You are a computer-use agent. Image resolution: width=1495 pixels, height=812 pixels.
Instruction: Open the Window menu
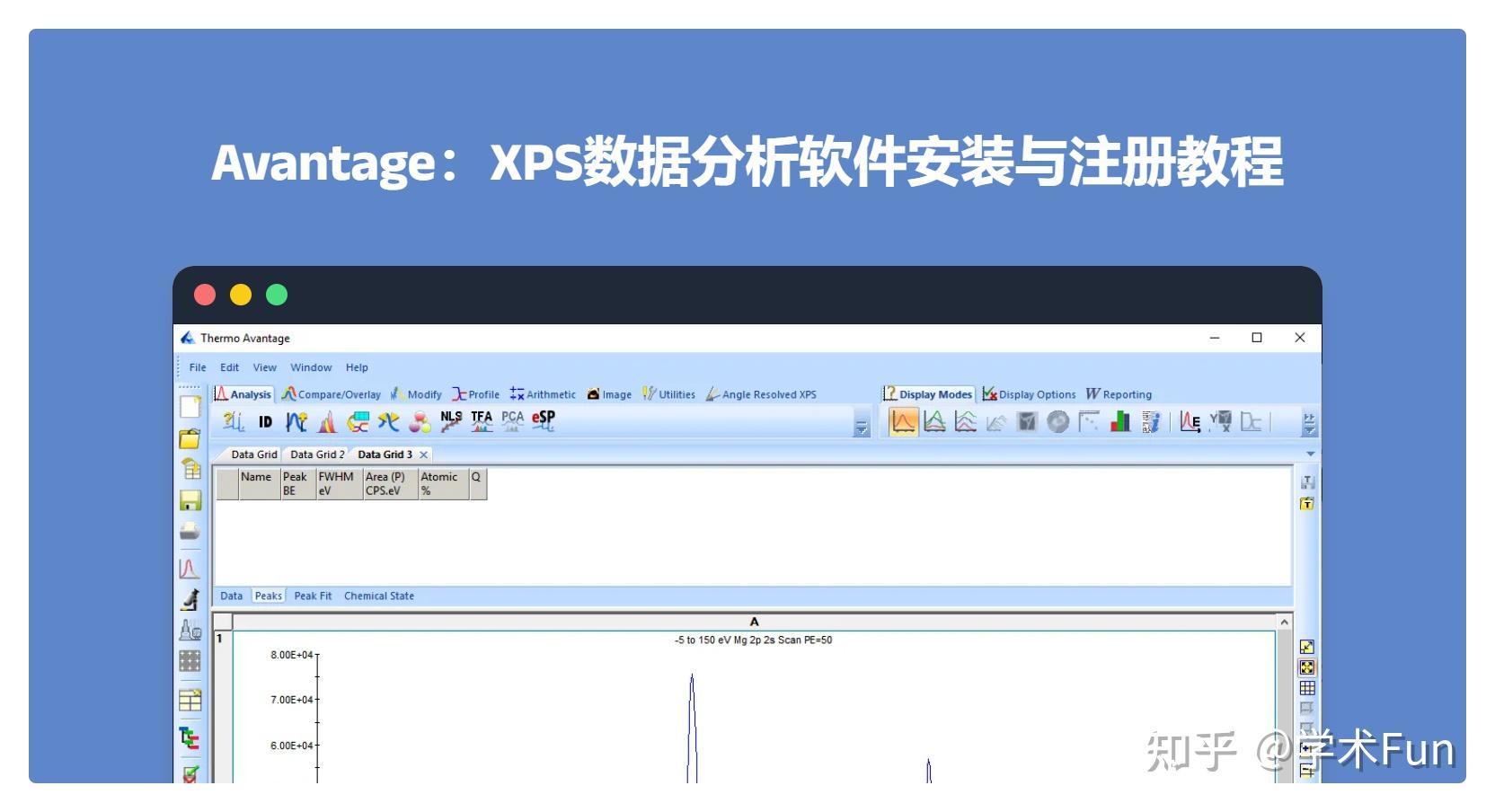click(311, 366)
